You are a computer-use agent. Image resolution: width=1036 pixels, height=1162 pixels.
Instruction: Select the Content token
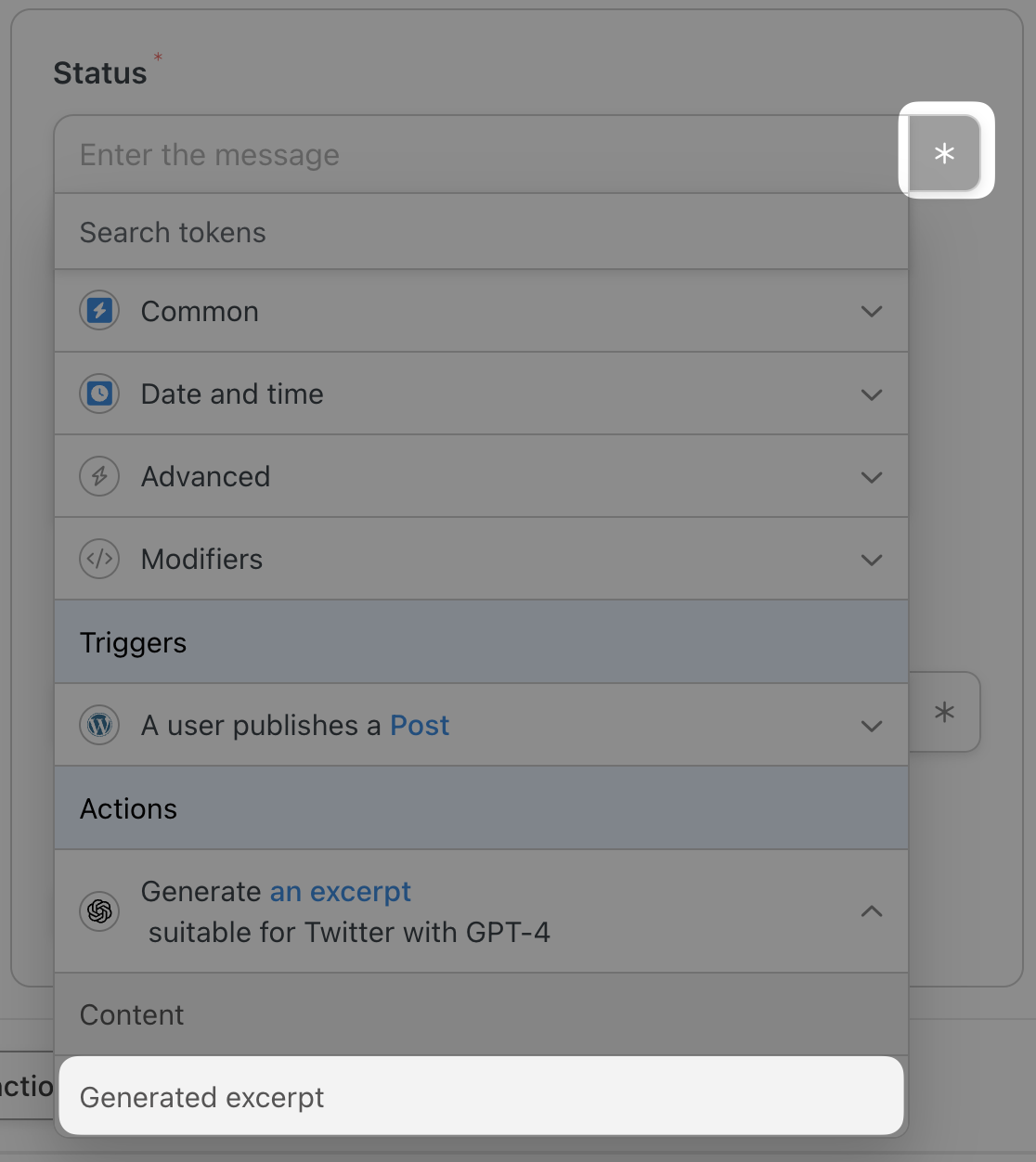[x=481, y=1014]
